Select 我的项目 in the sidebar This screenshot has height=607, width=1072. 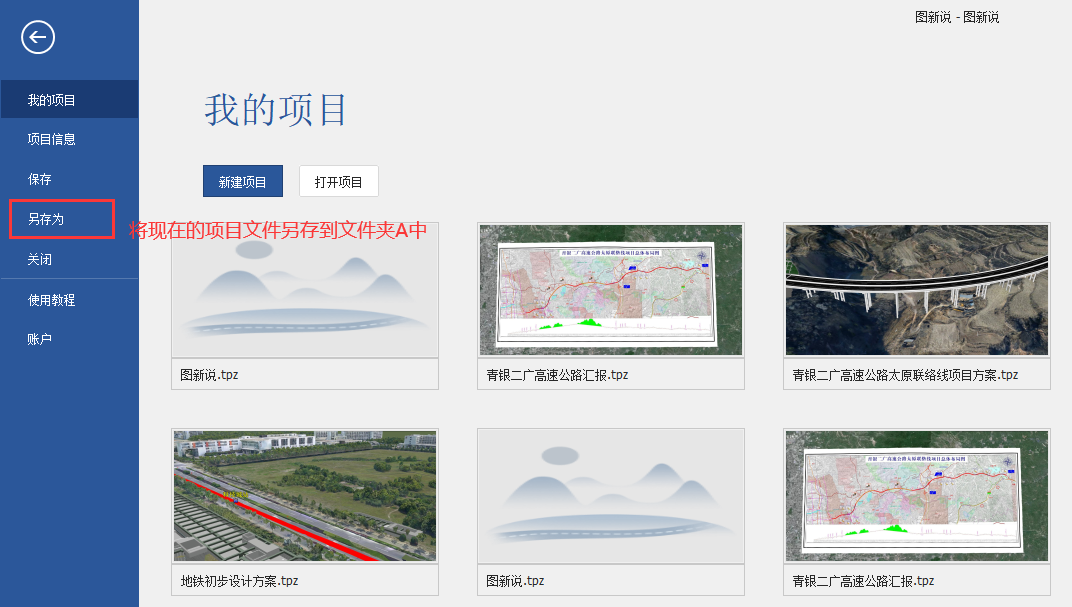tap(52, 100)
